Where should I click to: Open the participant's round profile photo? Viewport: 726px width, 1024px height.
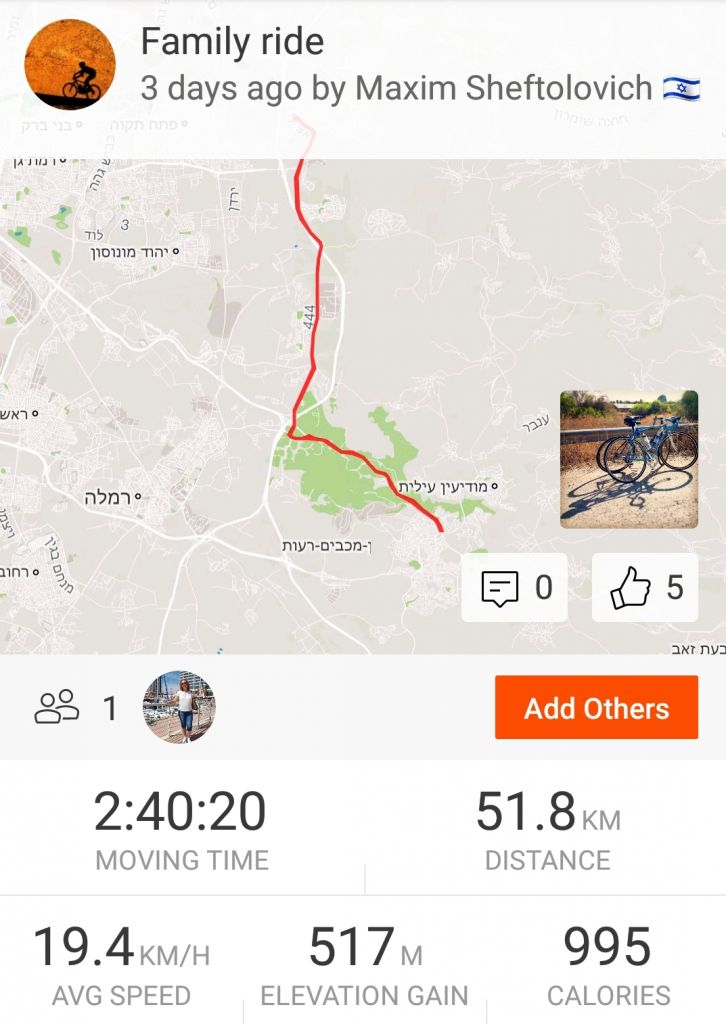[180, 707]
